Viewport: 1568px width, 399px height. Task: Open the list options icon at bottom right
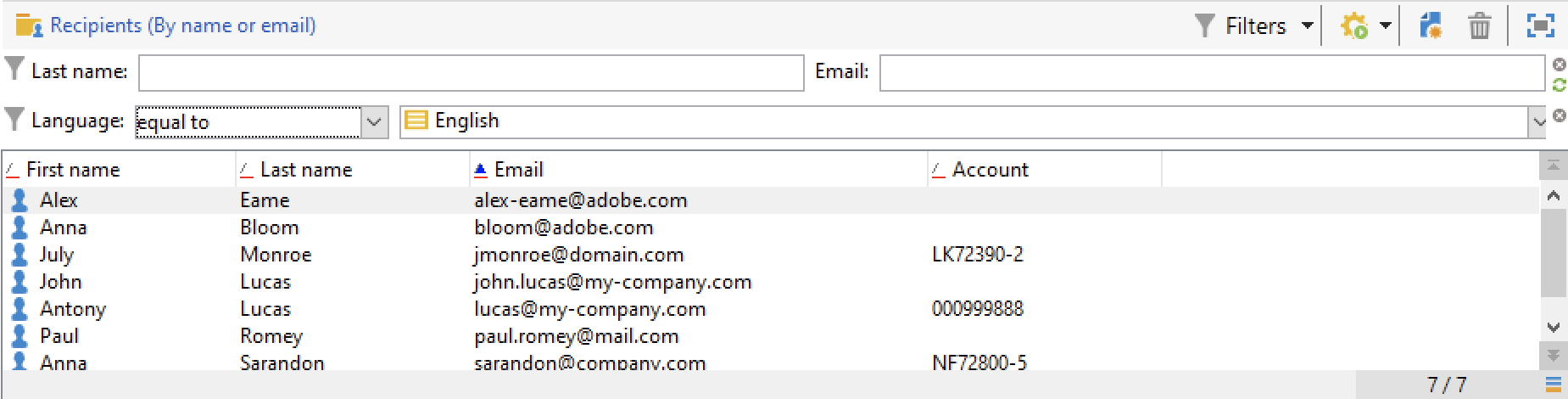point(1554,385)
